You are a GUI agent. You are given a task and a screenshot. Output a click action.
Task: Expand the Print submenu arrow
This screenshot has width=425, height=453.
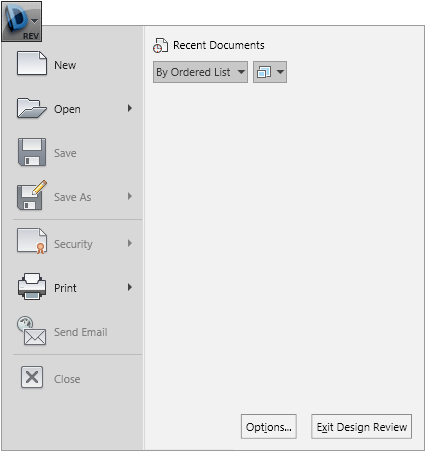130,287
